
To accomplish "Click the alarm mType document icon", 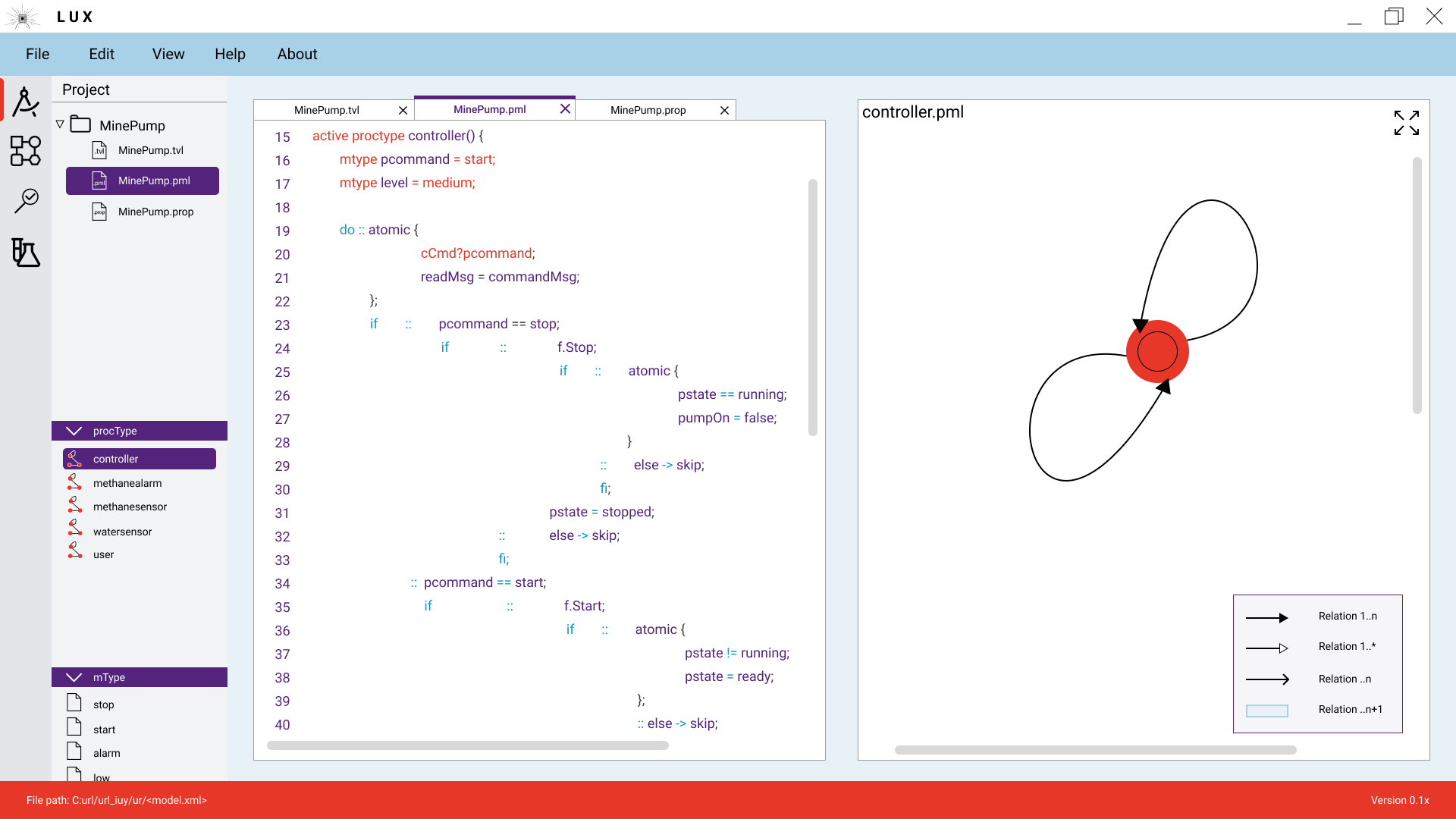I will tap(74, 751).
